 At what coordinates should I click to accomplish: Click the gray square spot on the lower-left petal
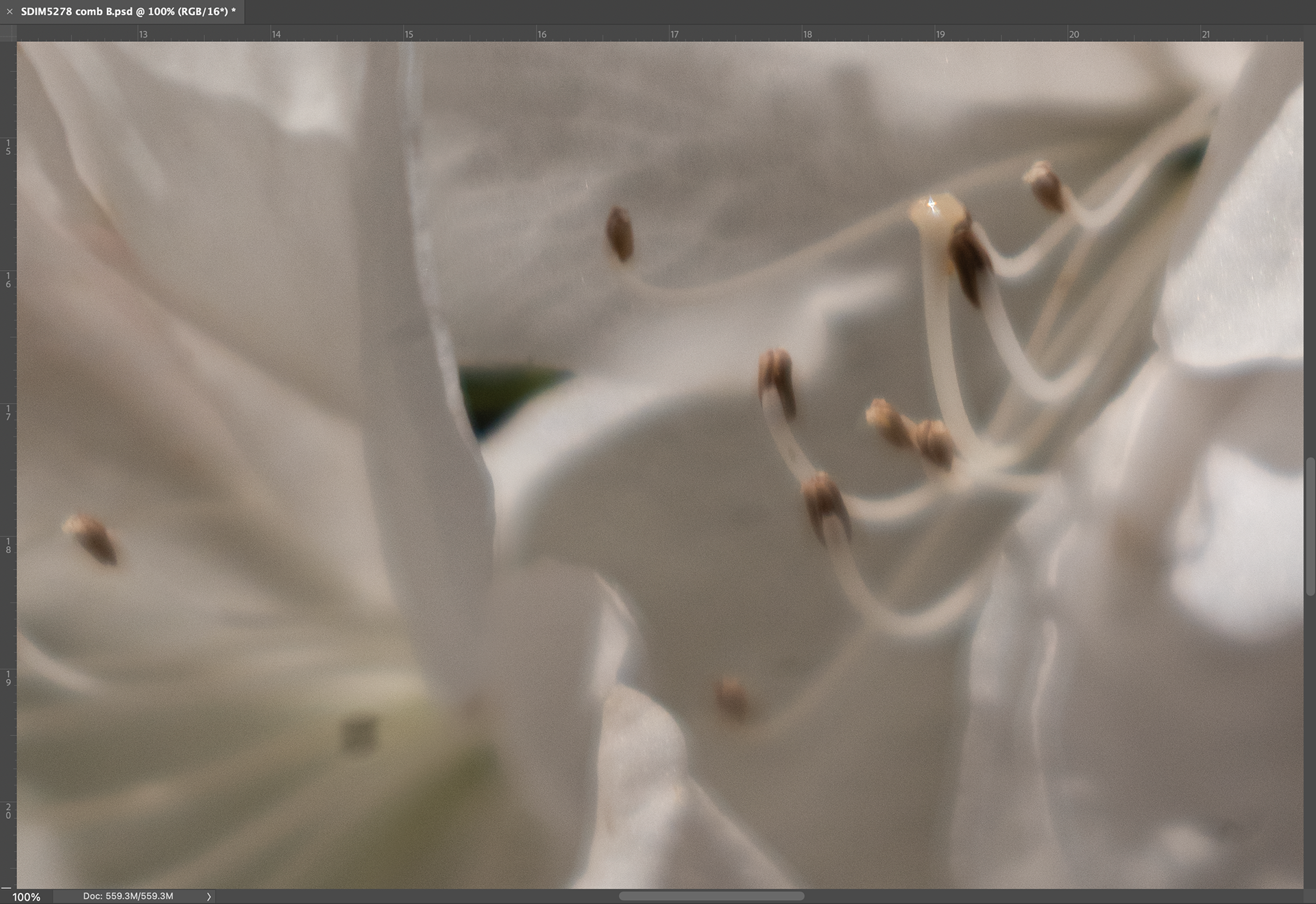pos(359,733)
